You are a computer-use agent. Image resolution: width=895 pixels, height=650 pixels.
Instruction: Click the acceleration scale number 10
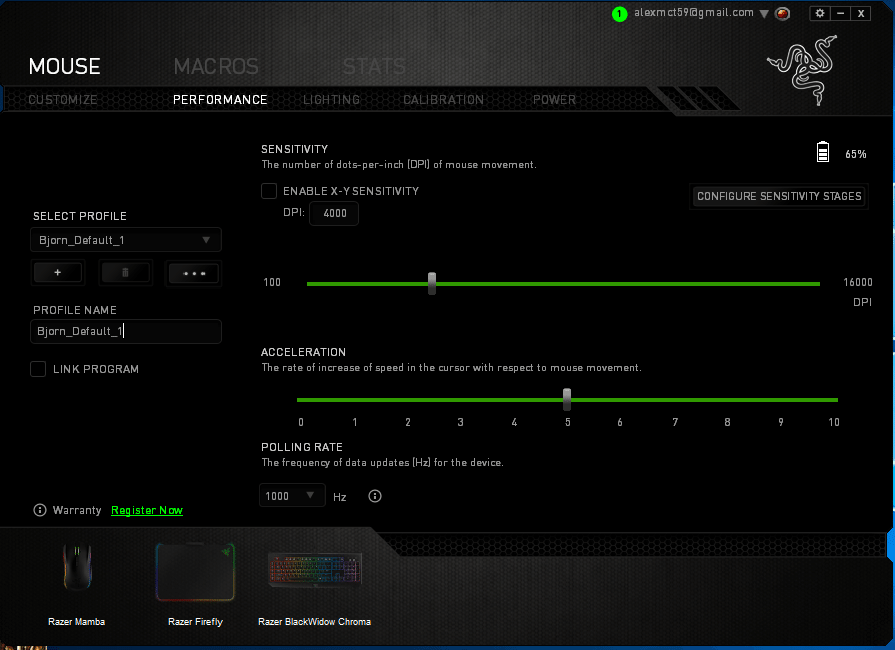pyautogui.click(x=834, y=422)
